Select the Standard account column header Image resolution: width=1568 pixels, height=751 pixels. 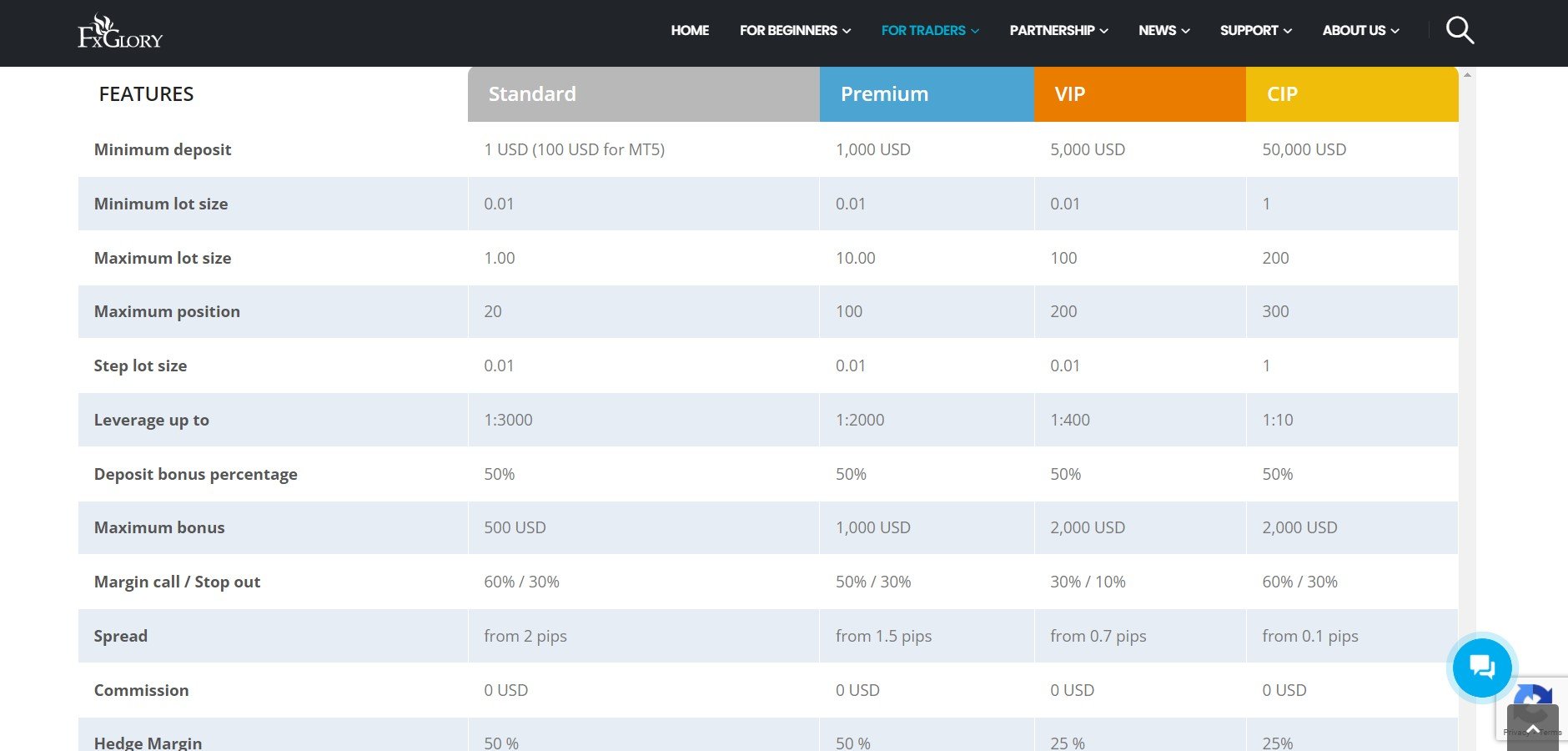click(643, 94)
